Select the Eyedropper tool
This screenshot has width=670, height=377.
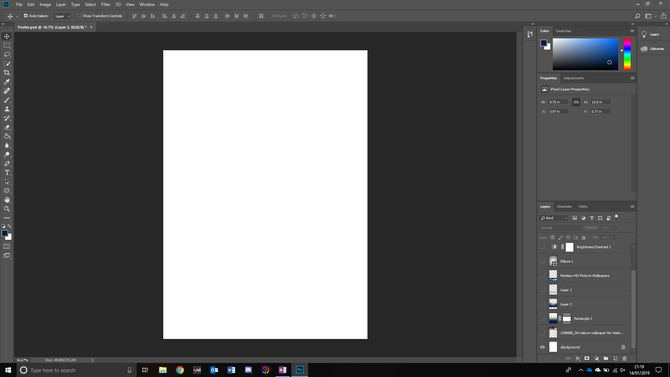tap(7, 82)
